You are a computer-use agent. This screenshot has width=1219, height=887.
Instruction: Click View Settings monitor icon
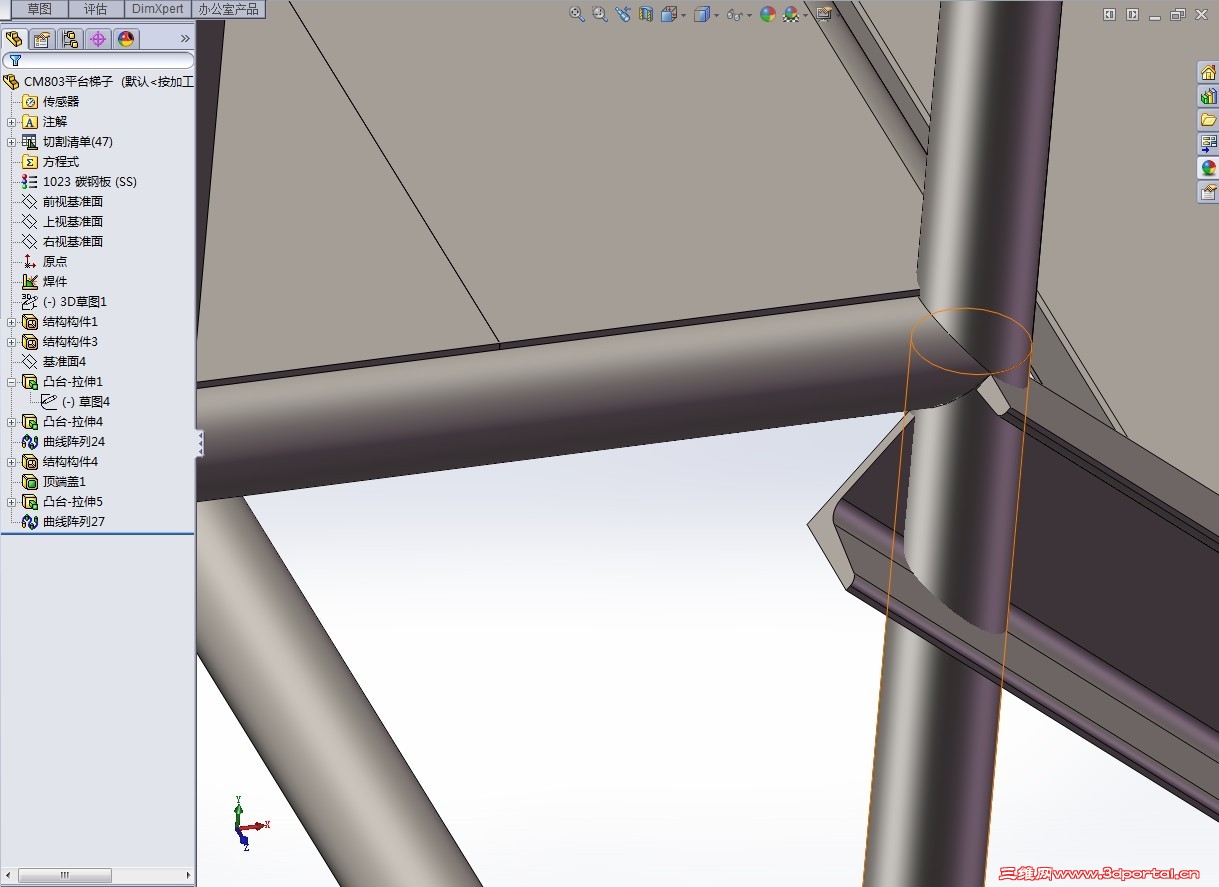click(824, 14)
